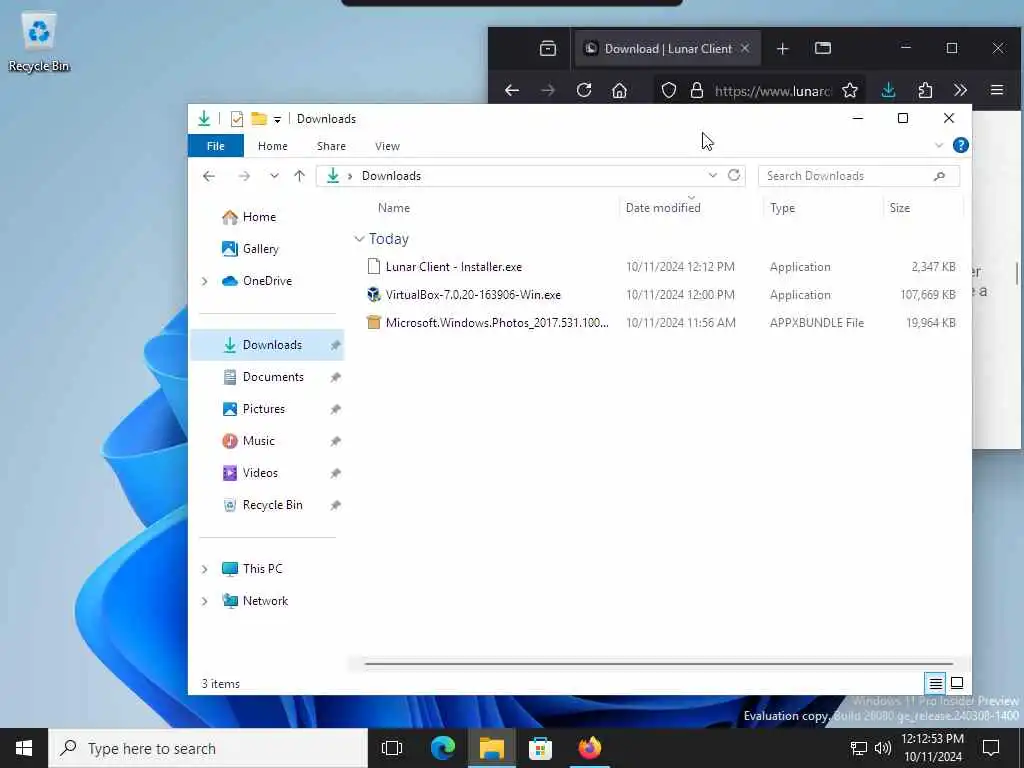This screenshot has height=768, width=1024.
Task: Switch to the Share ribbon tab
Action: (x=331, y=146)
